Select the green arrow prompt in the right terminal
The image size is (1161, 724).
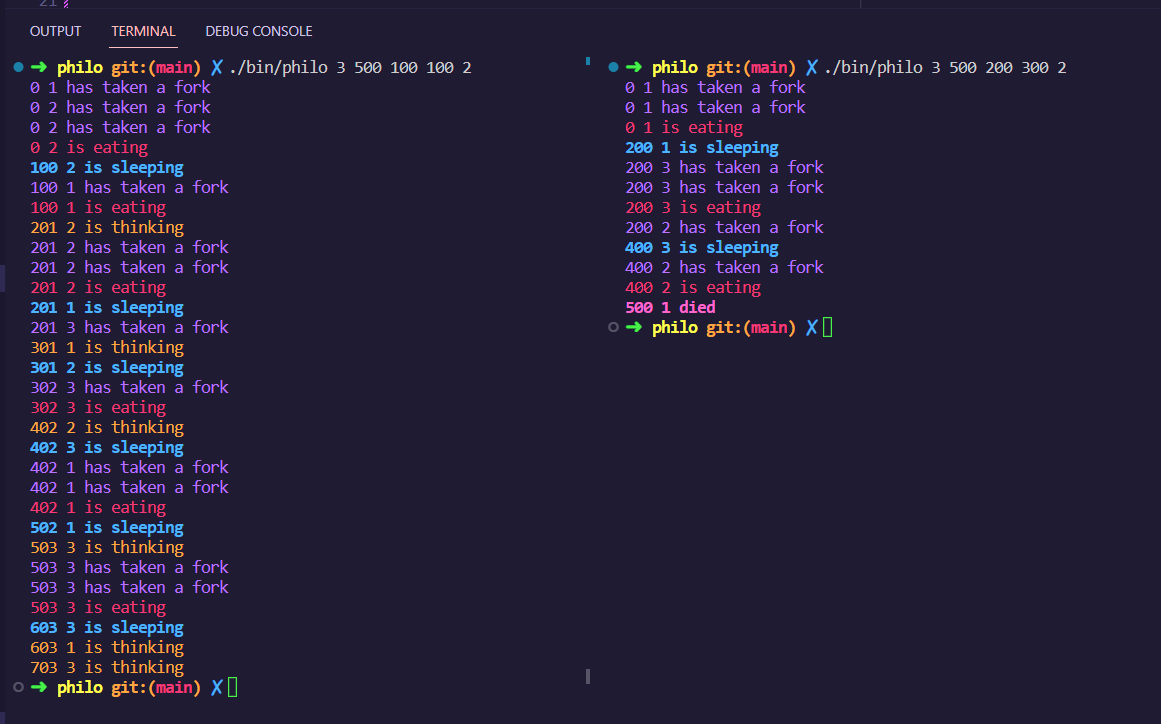pos(632,67)
